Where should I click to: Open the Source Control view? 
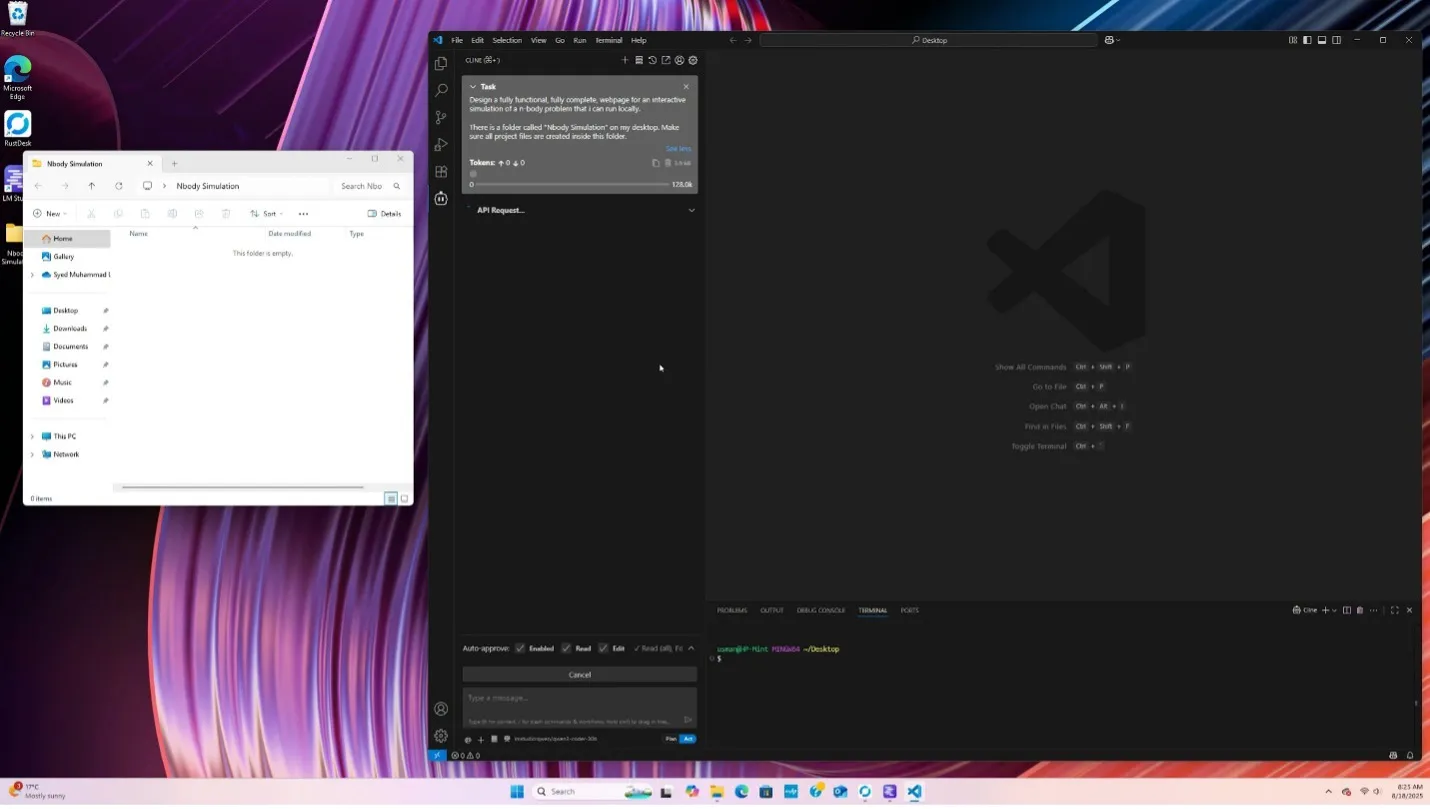coord(441,118)
